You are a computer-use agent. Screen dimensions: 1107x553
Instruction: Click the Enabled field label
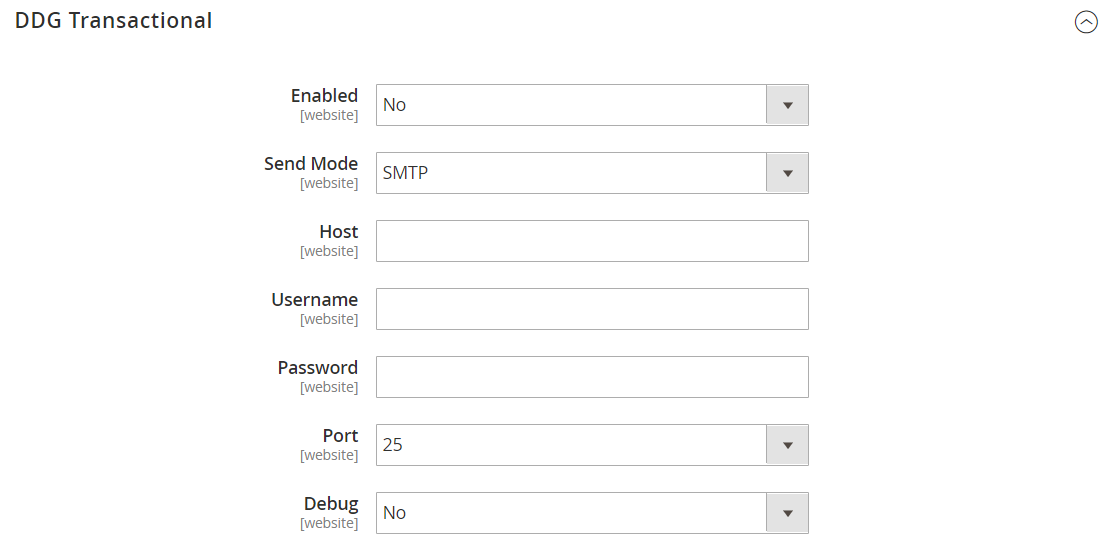point(324,95)
